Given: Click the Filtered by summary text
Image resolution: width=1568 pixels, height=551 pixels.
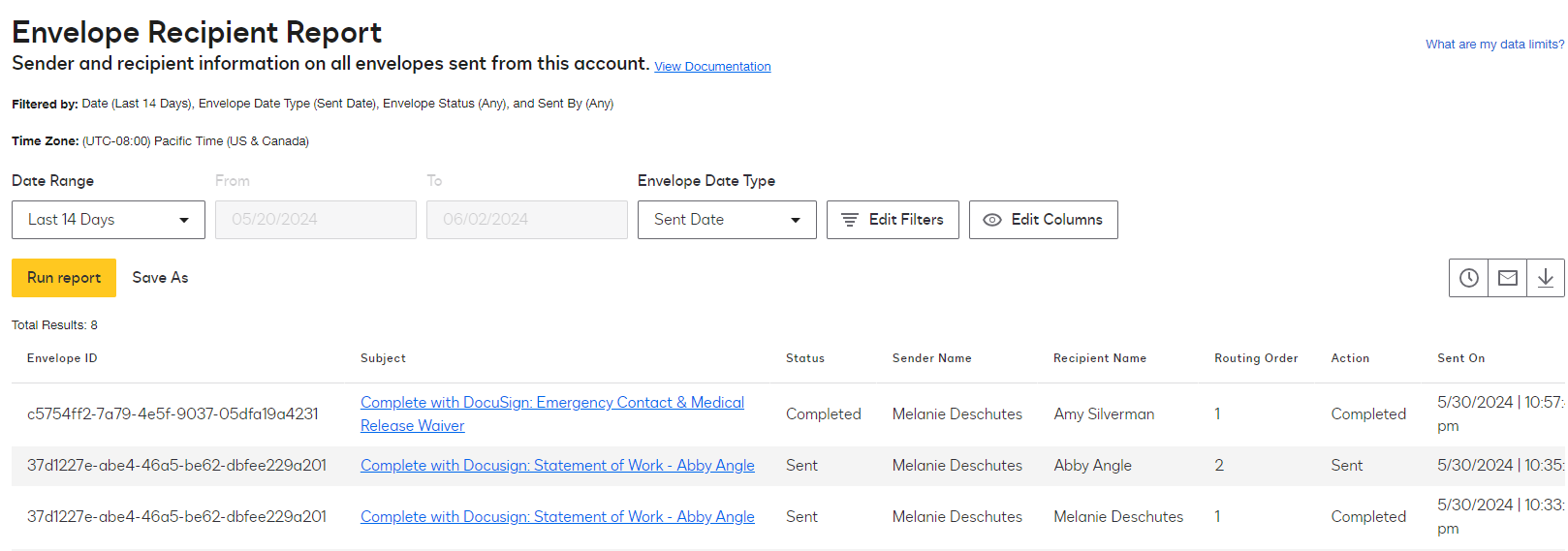Looking at the screenshot, I should coord(312,104).
